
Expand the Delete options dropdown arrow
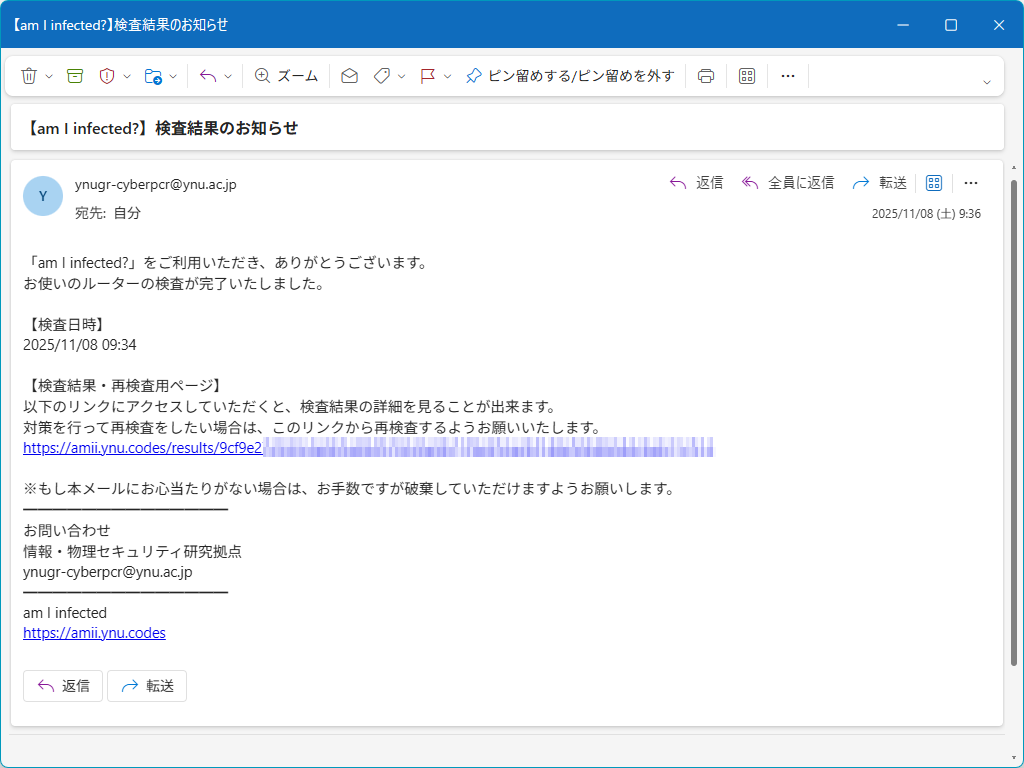(x=50, y=76)
